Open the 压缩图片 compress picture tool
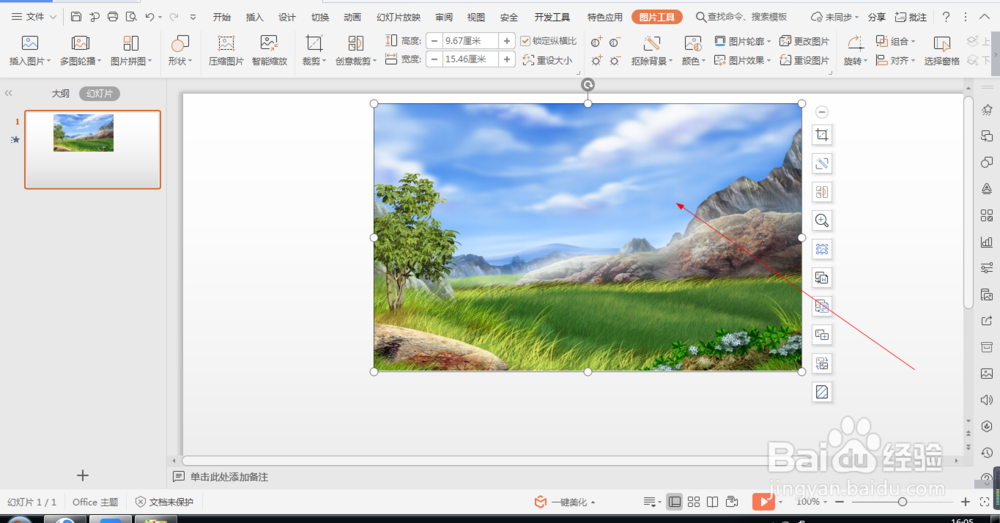 point(226,51)
